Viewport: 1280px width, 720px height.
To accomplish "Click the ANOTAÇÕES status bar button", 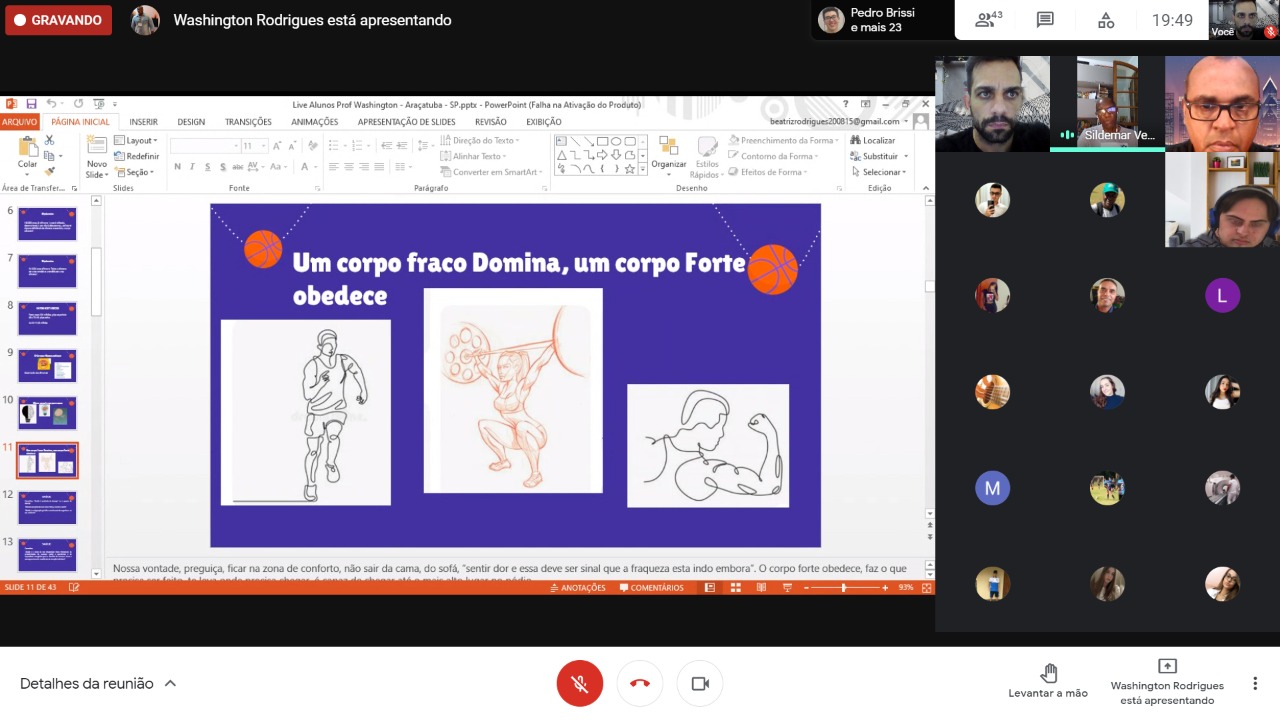I will pos(578,588).
